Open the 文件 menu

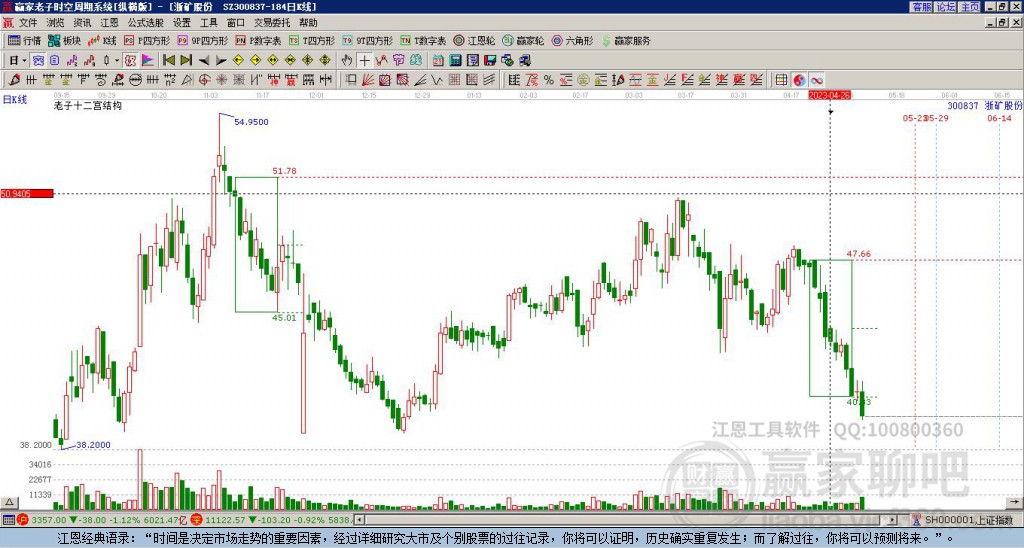[28, 23]
